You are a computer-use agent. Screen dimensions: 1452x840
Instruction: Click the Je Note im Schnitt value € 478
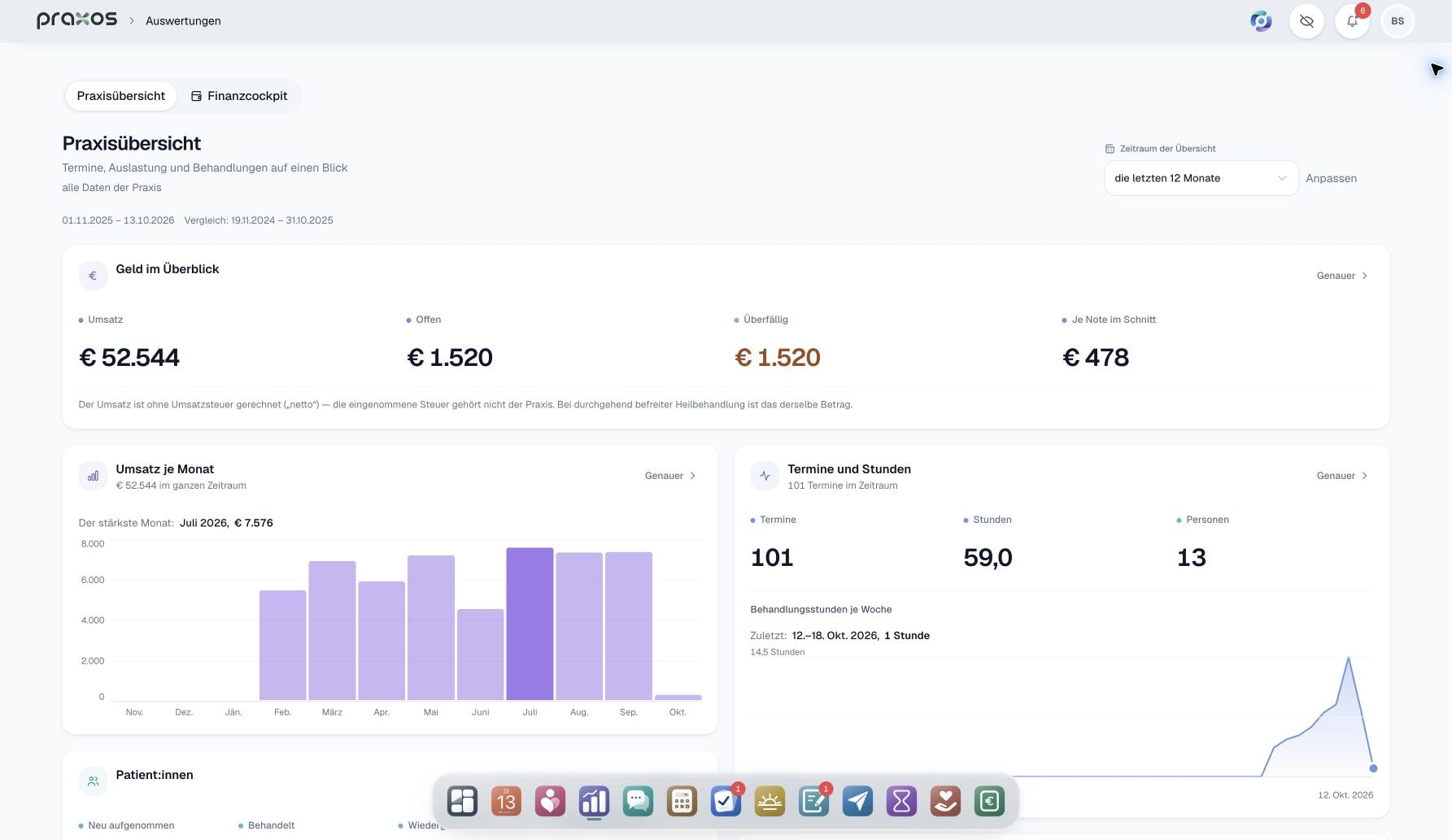pyautogui.click(x=1096, y=357)
